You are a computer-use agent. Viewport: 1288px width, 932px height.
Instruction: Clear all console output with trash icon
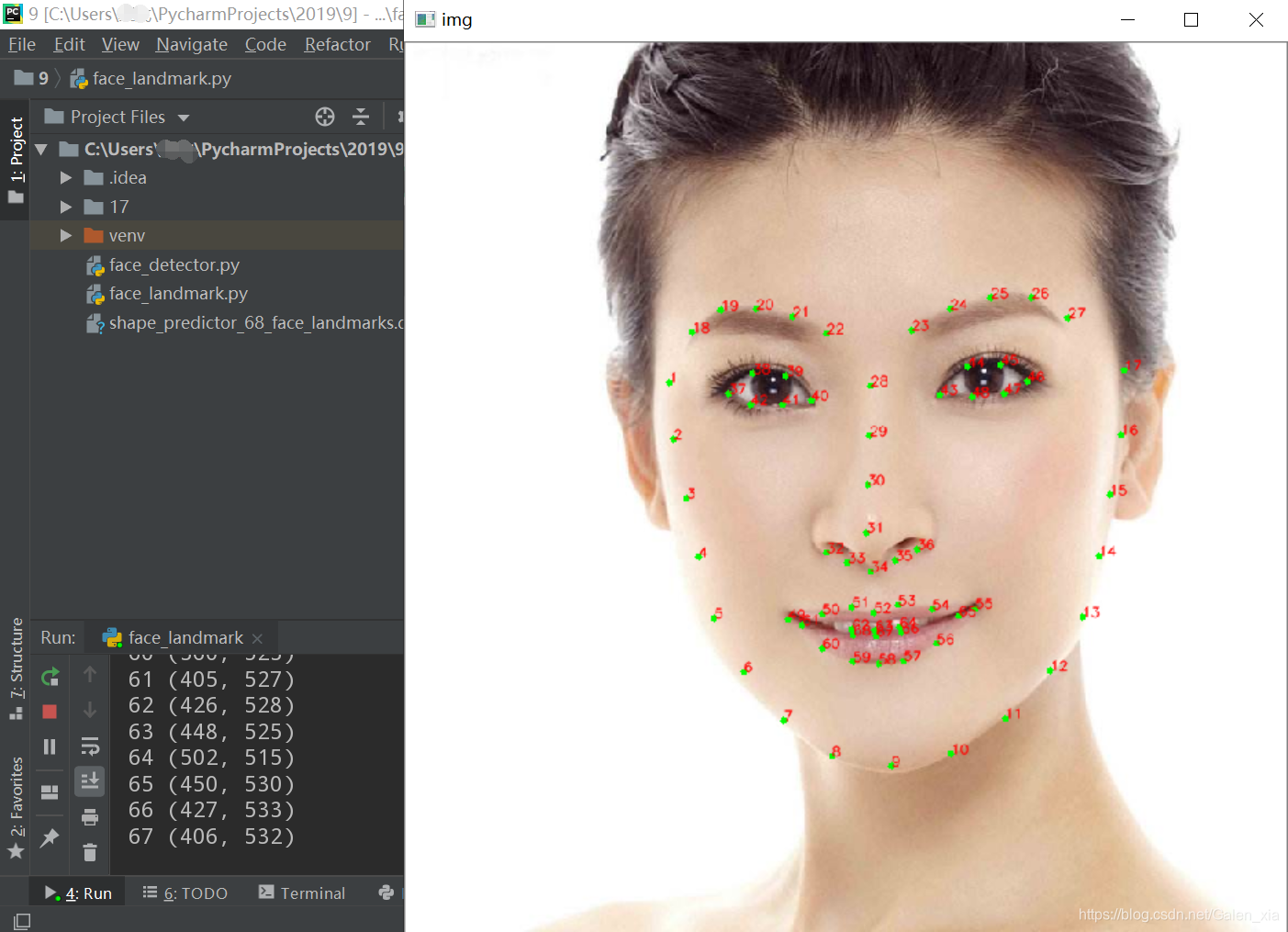point(90,853)
